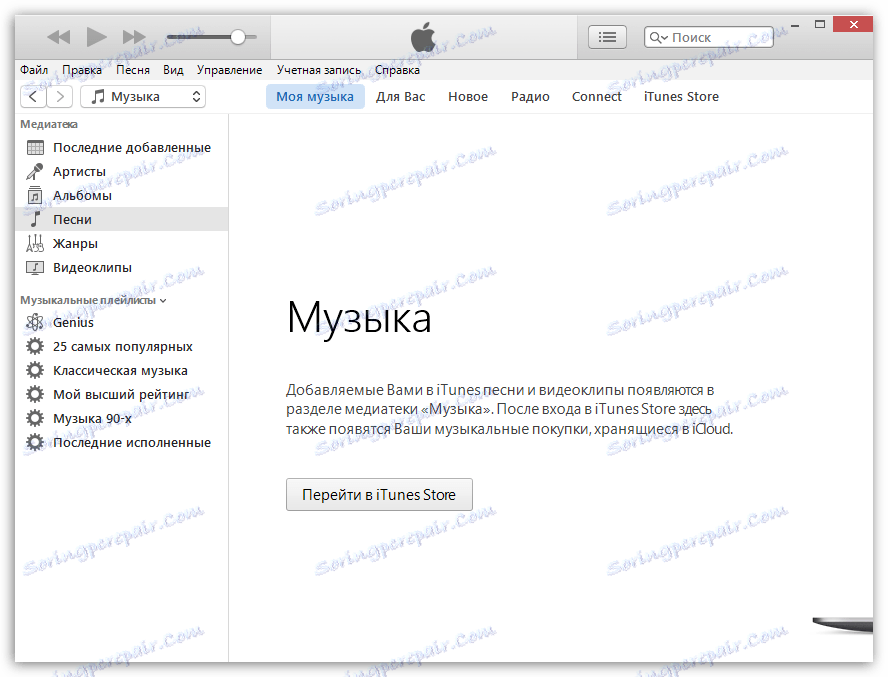
Task: Focus the Поиск search field
Action: pos(708,37)
